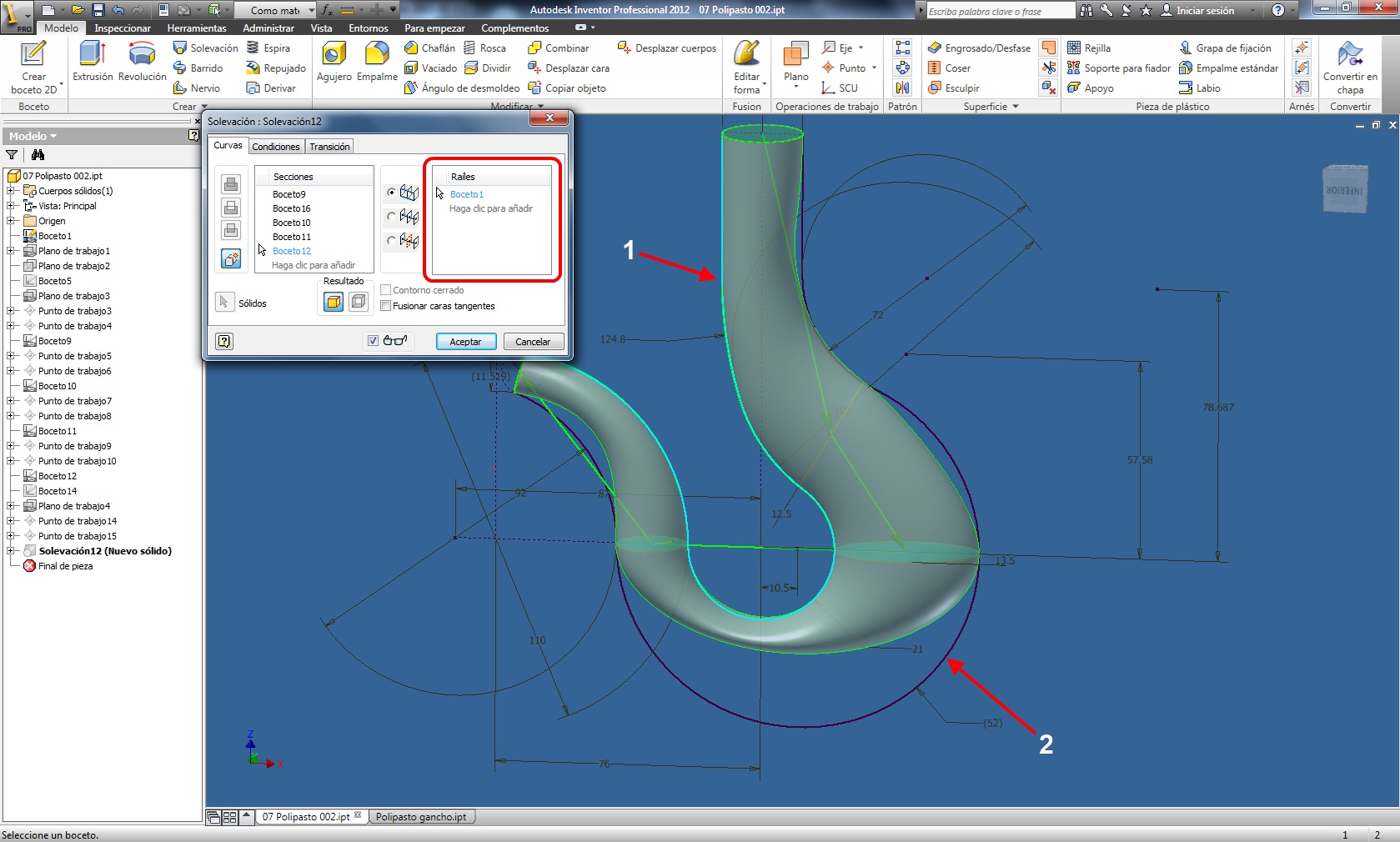Screen dimensions: 1400x842
Task: Click the ViewCube in the viewport
Action: [1345, 189]
